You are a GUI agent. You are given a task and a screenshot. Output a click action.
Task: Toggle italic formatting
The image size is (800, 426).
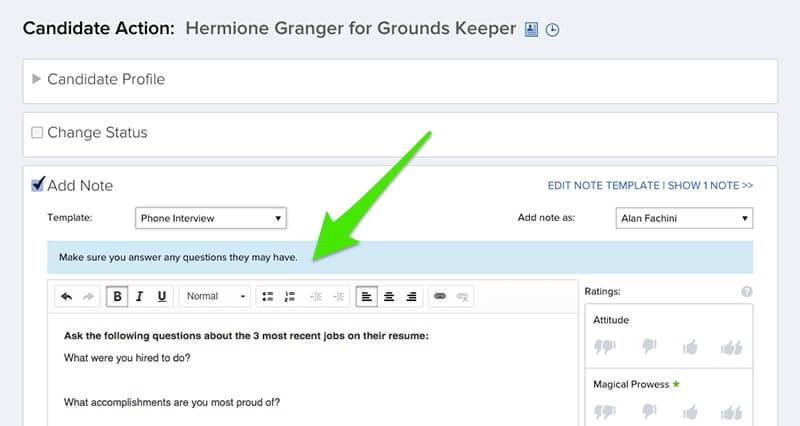point(139,296)
